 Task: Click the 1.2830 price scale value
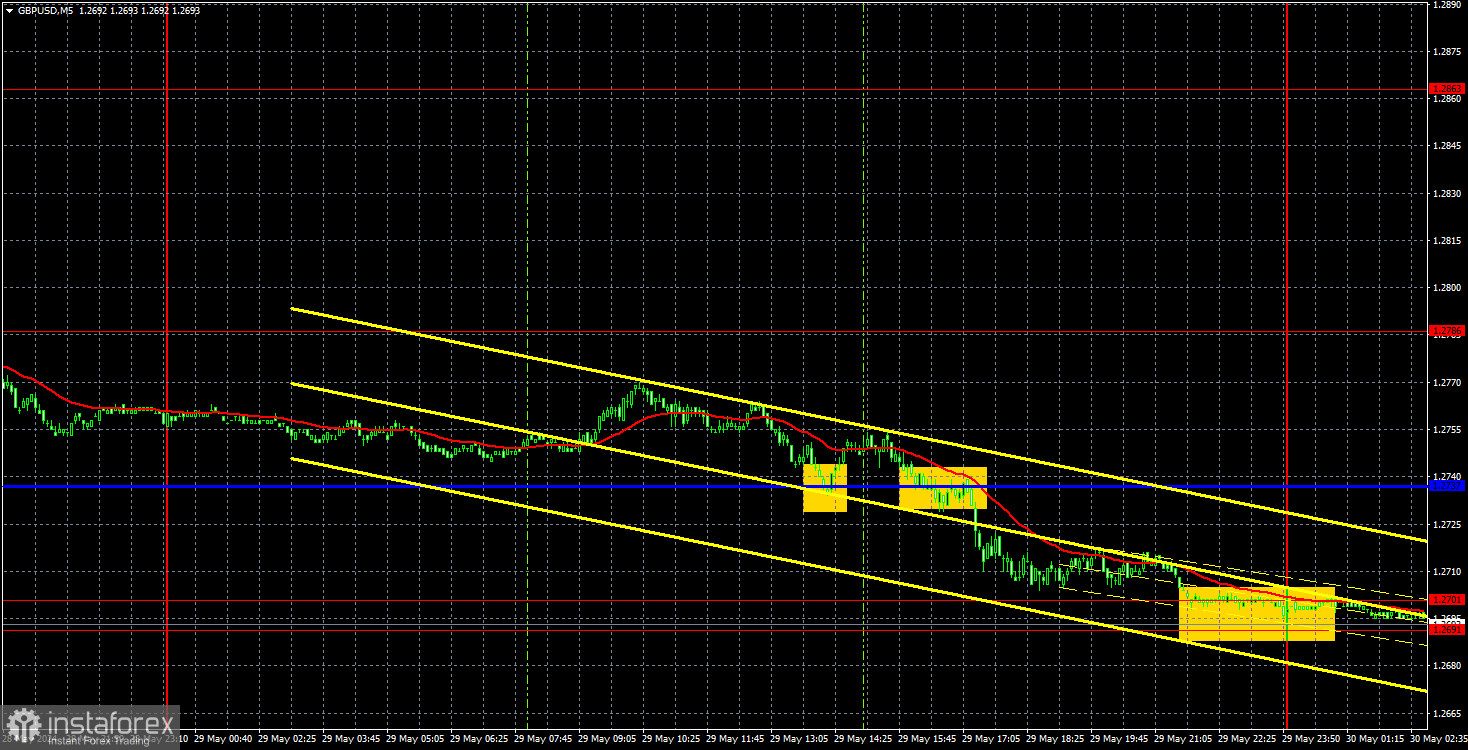(1447, 193)
